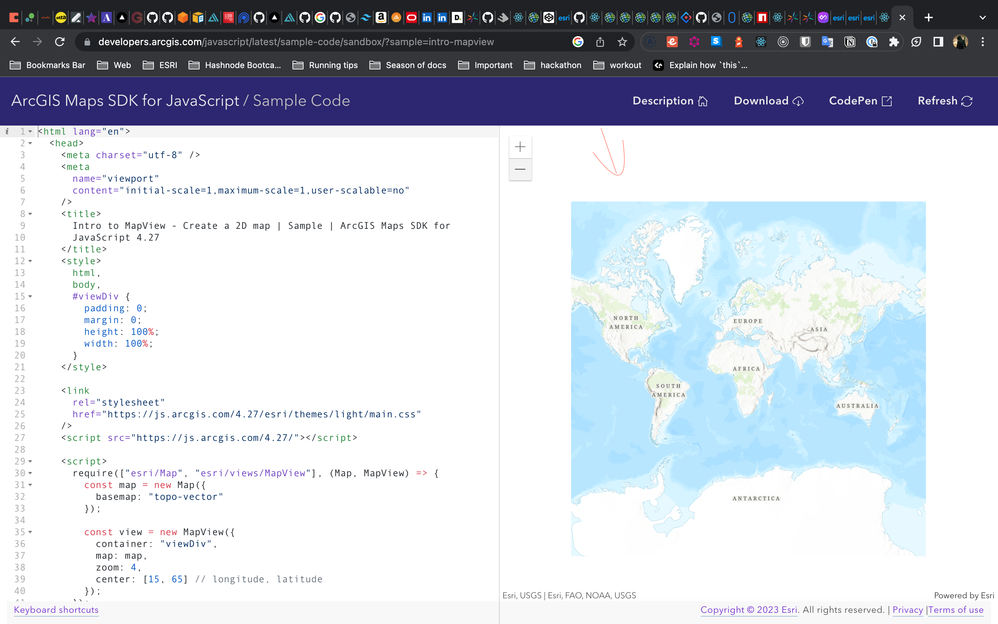The width and height of the screenshot is (998, 624).
Task: Open Copyright © 2023 Esri link
Action: point(749,610)
